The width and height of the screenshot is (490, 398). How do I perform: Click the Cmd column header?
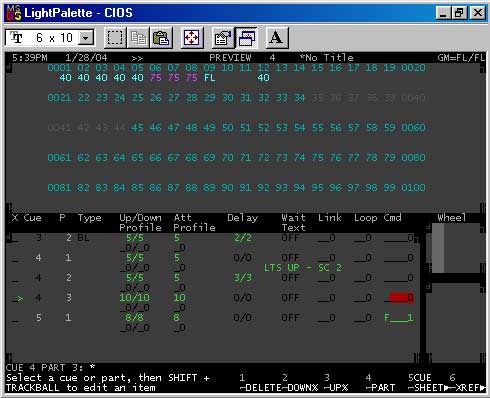(392, 218)
